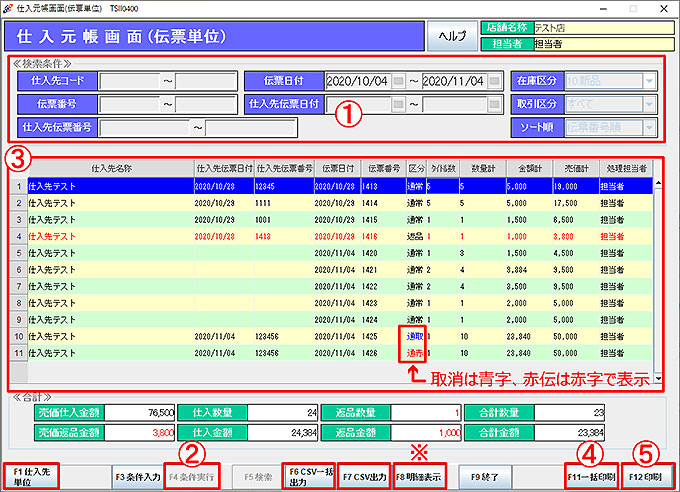Click the F12 印刷 button

[x=647, y=477]
